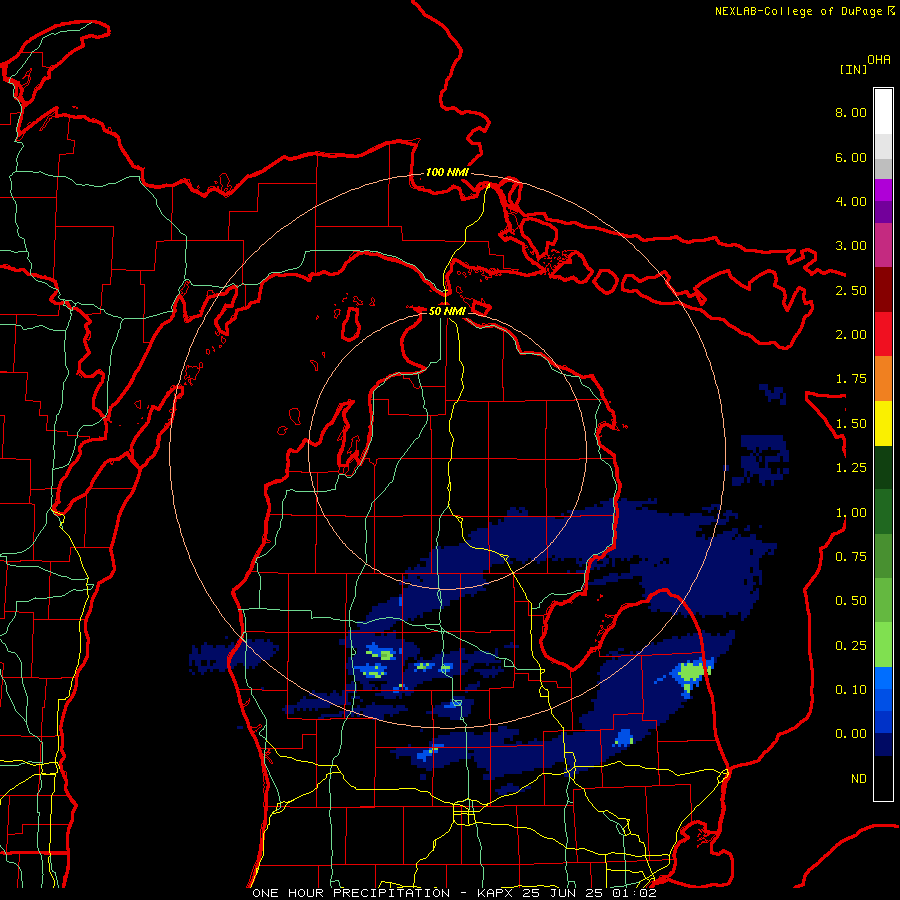Click the 0.10 legend value

[x=851, y=690]
